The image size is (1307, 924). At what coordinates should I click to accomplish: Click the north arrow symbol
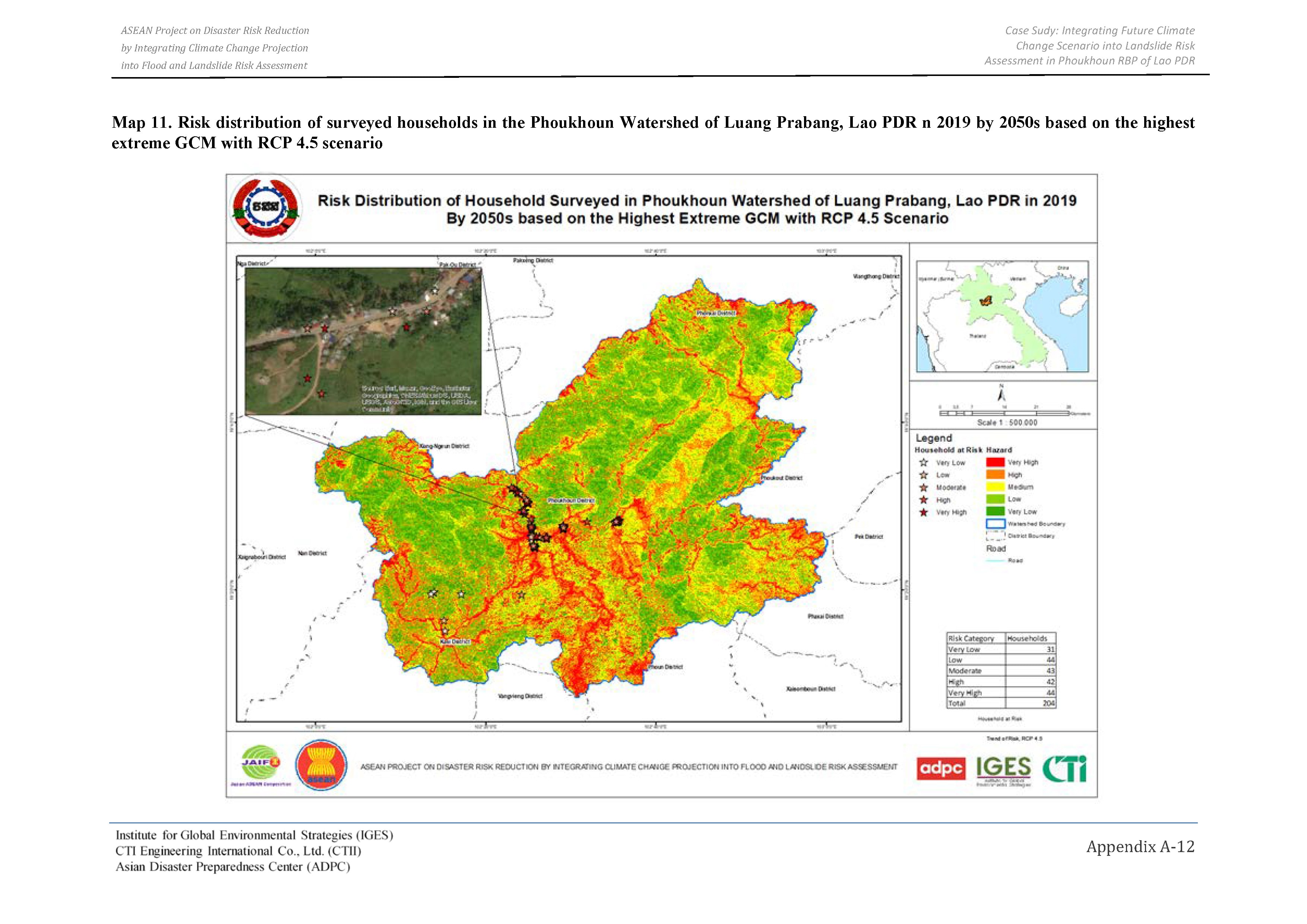(x=1001, y=393)
